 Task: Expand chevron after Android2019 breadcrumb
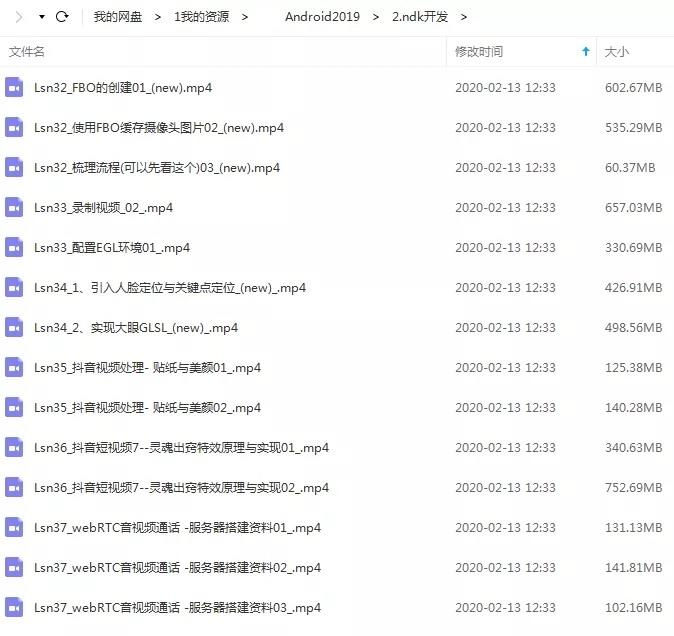point(376,17)
